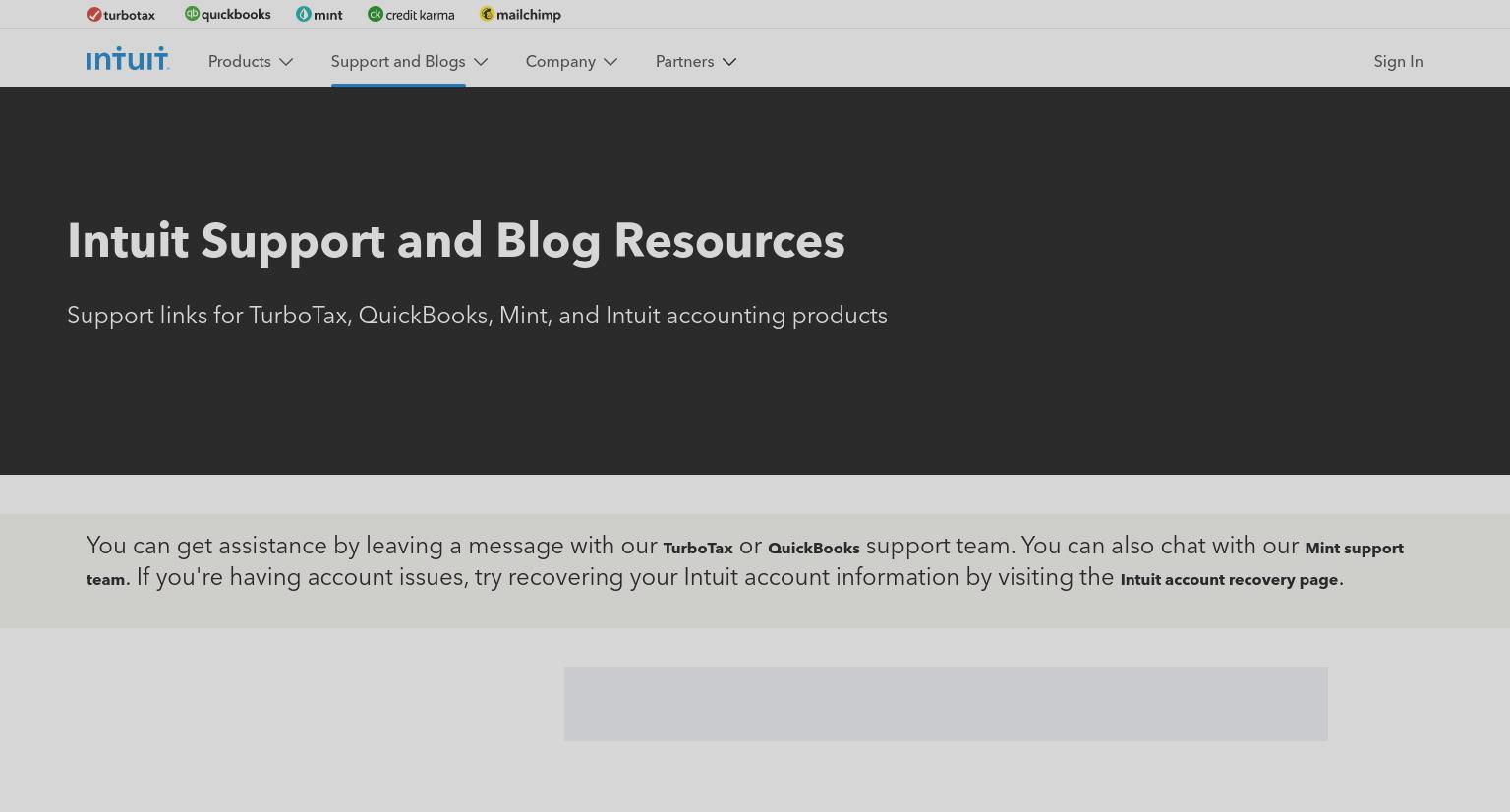This screenshot has height=812, width=1510.
Task: Expand the Company menu chevron
Action: [610, 62]
